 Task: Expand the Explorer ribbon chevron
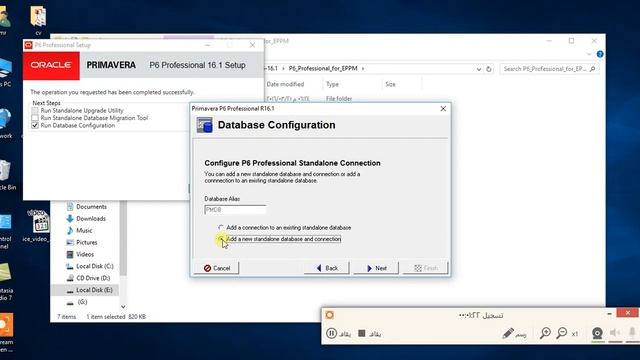pos(589,54)
